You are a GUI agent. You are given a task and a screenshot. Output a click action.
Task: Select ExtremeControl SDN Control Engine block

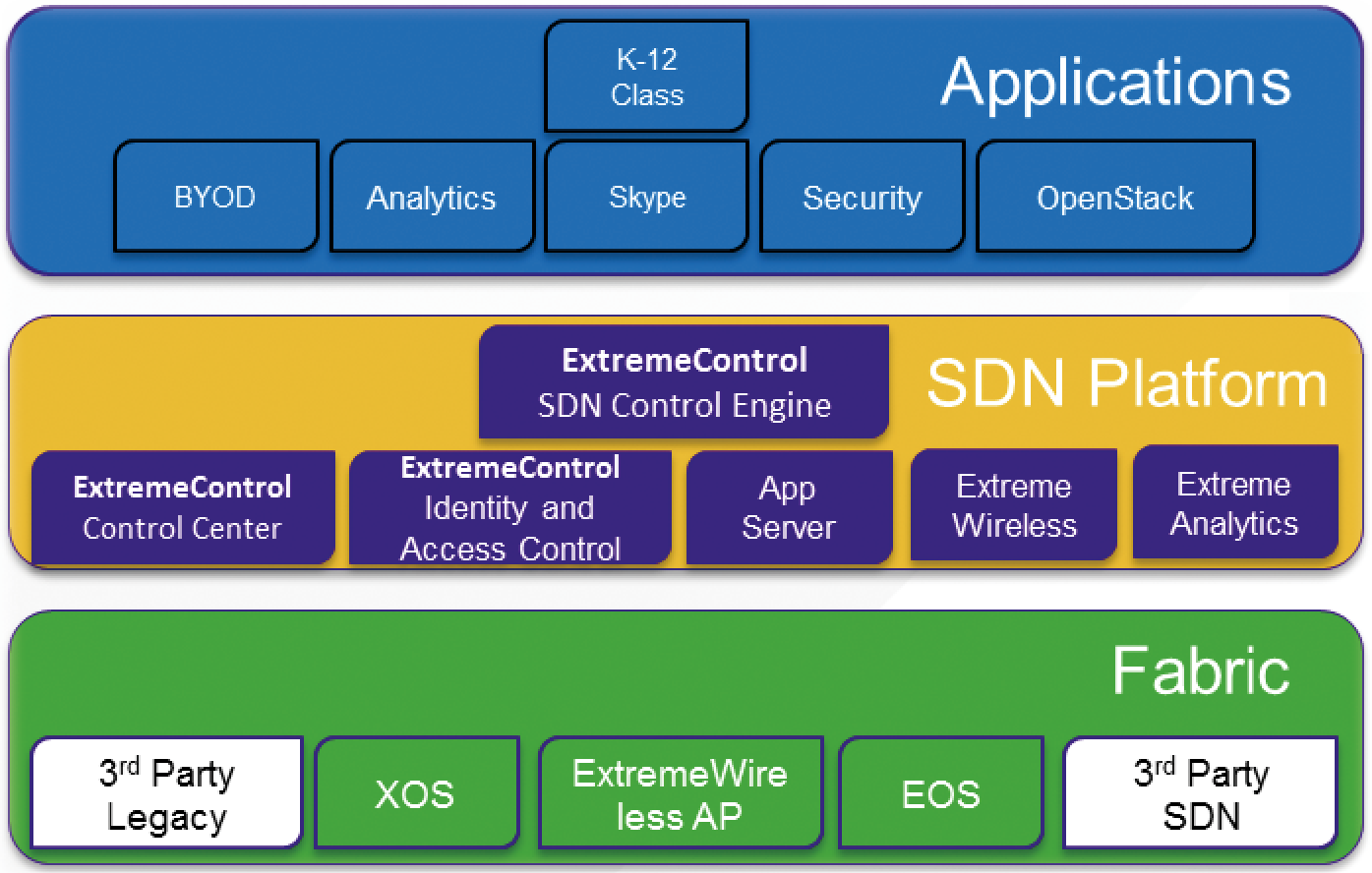pyautogui.click(x=684, y=382)
